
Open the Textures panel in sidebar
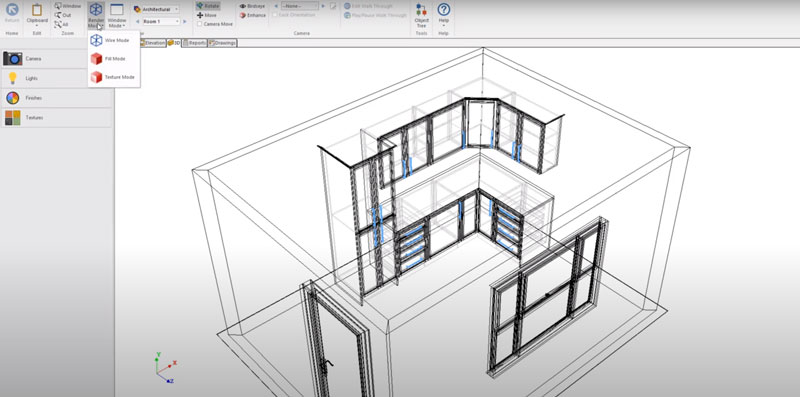tap(56, 117)
